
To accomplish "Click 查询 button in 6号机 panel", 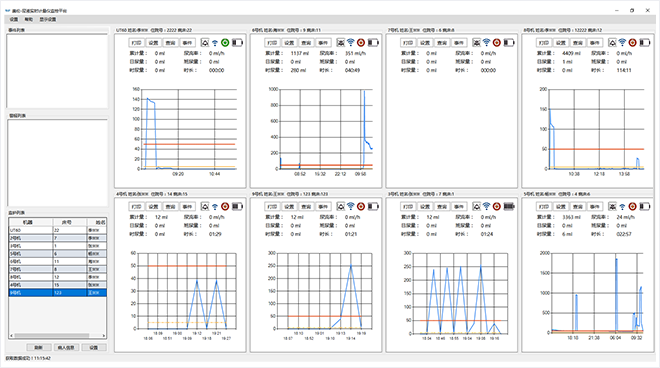I will pos(306,43).
